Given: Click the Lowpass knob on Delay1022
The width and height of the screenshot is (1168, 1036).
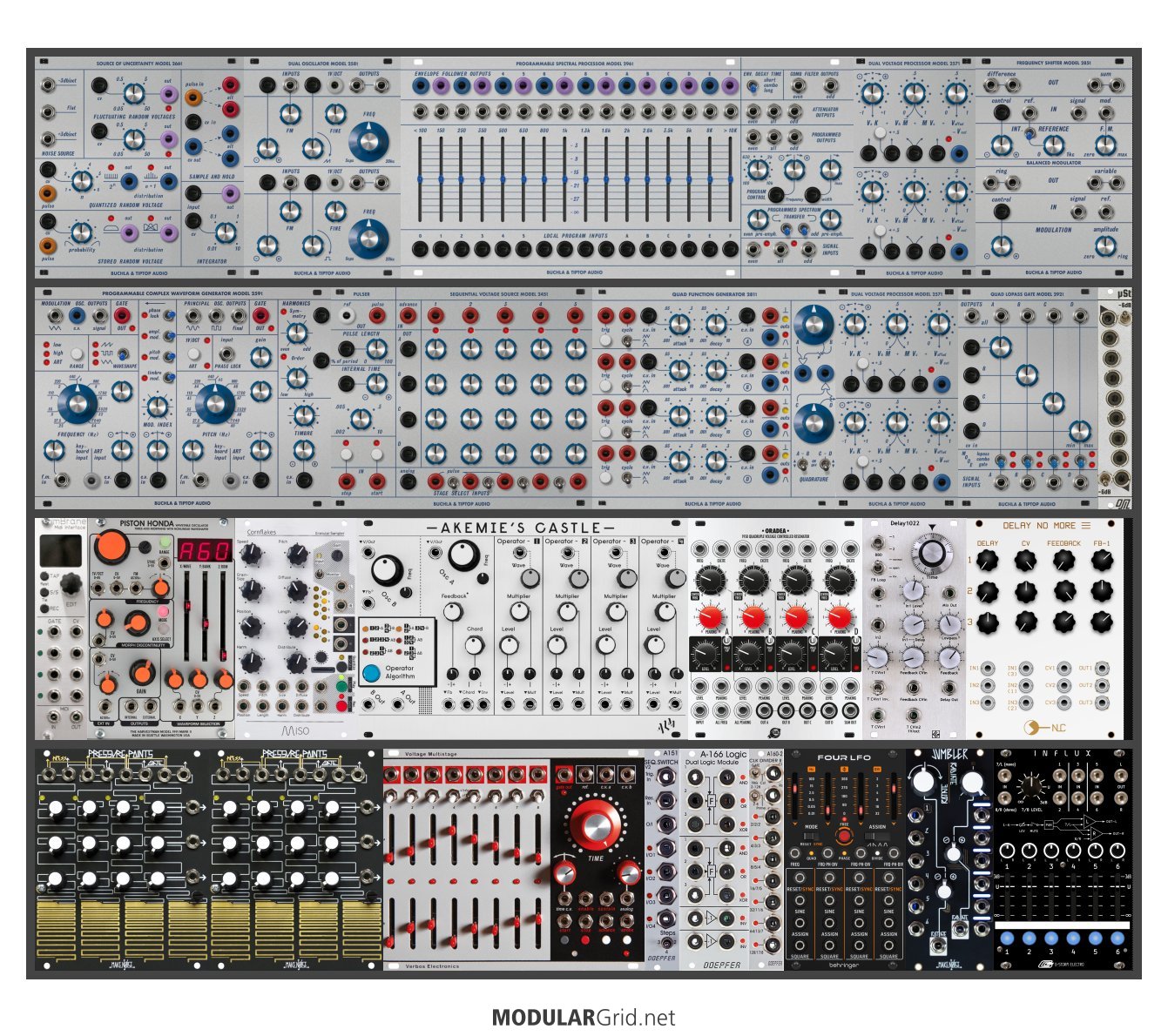Looking at the screenshot, I should (x=949, y=624).
